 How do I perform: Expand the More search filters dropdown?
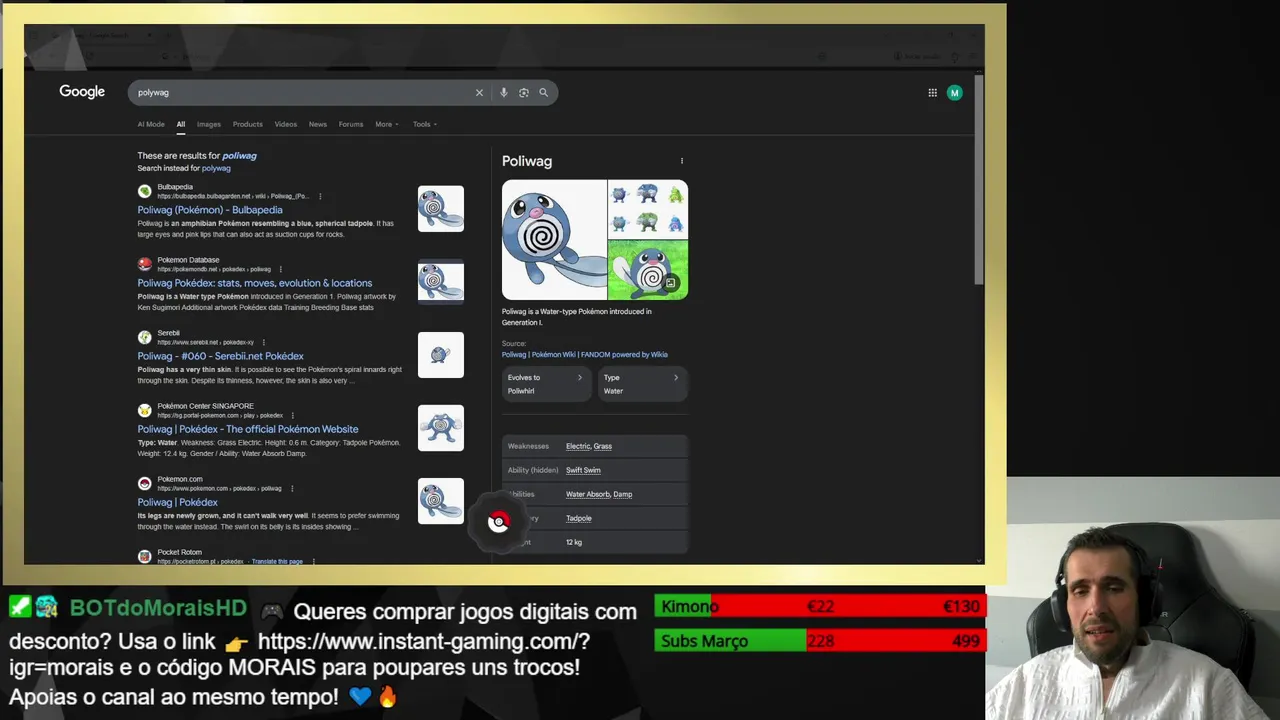387,125
